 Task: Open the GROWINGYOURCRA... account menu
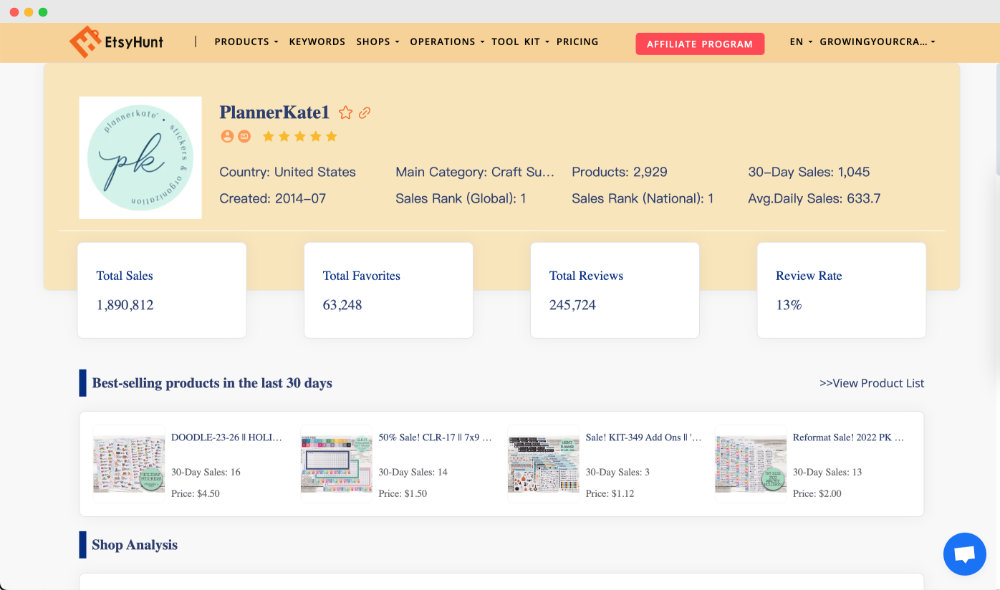click(877, 41)
